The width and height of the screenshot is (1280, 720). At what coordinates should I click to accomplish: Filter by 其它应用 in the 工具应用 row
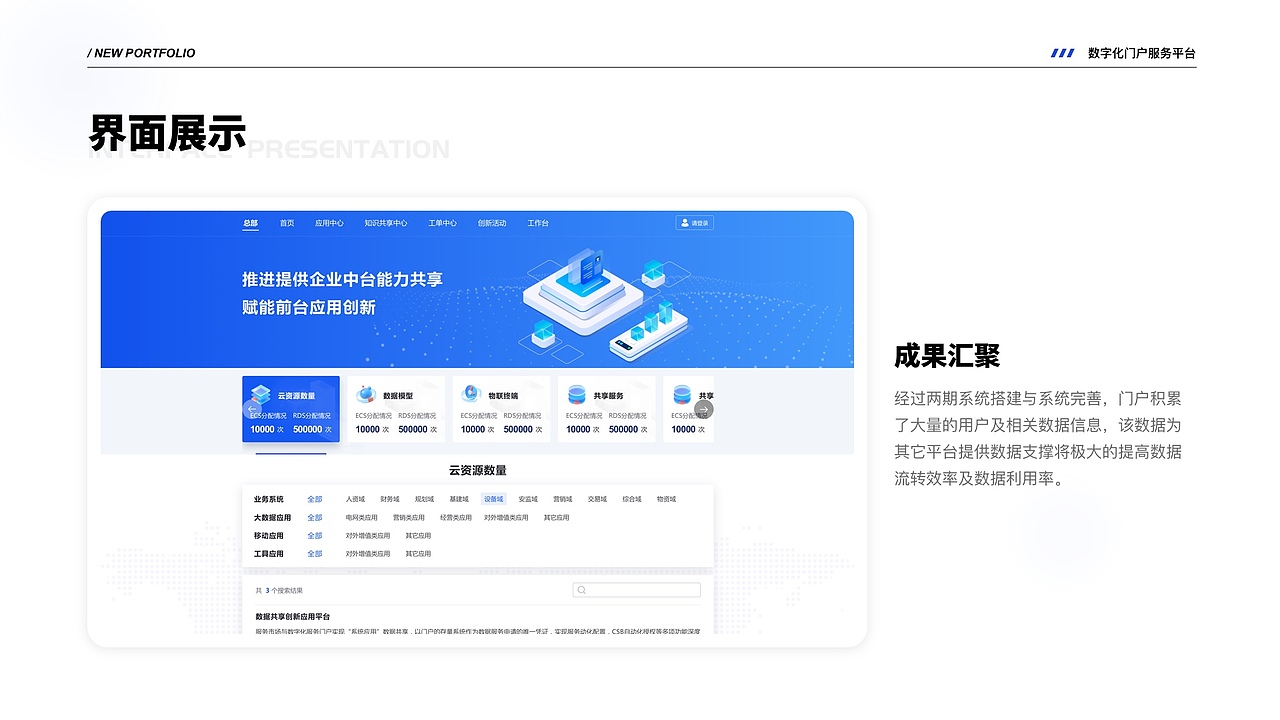(419, 554)
